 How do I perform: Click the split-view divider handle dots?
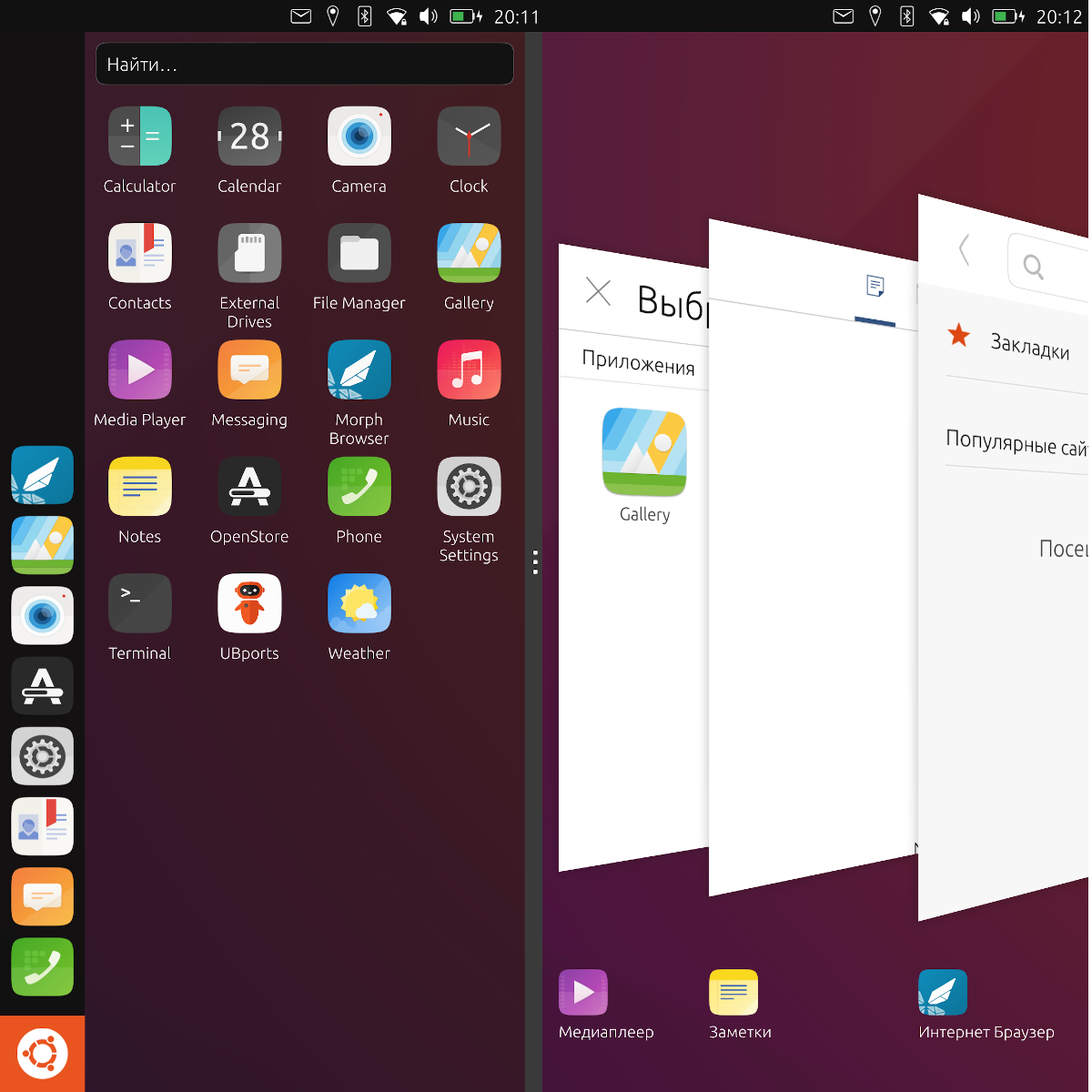pos(535,562)
